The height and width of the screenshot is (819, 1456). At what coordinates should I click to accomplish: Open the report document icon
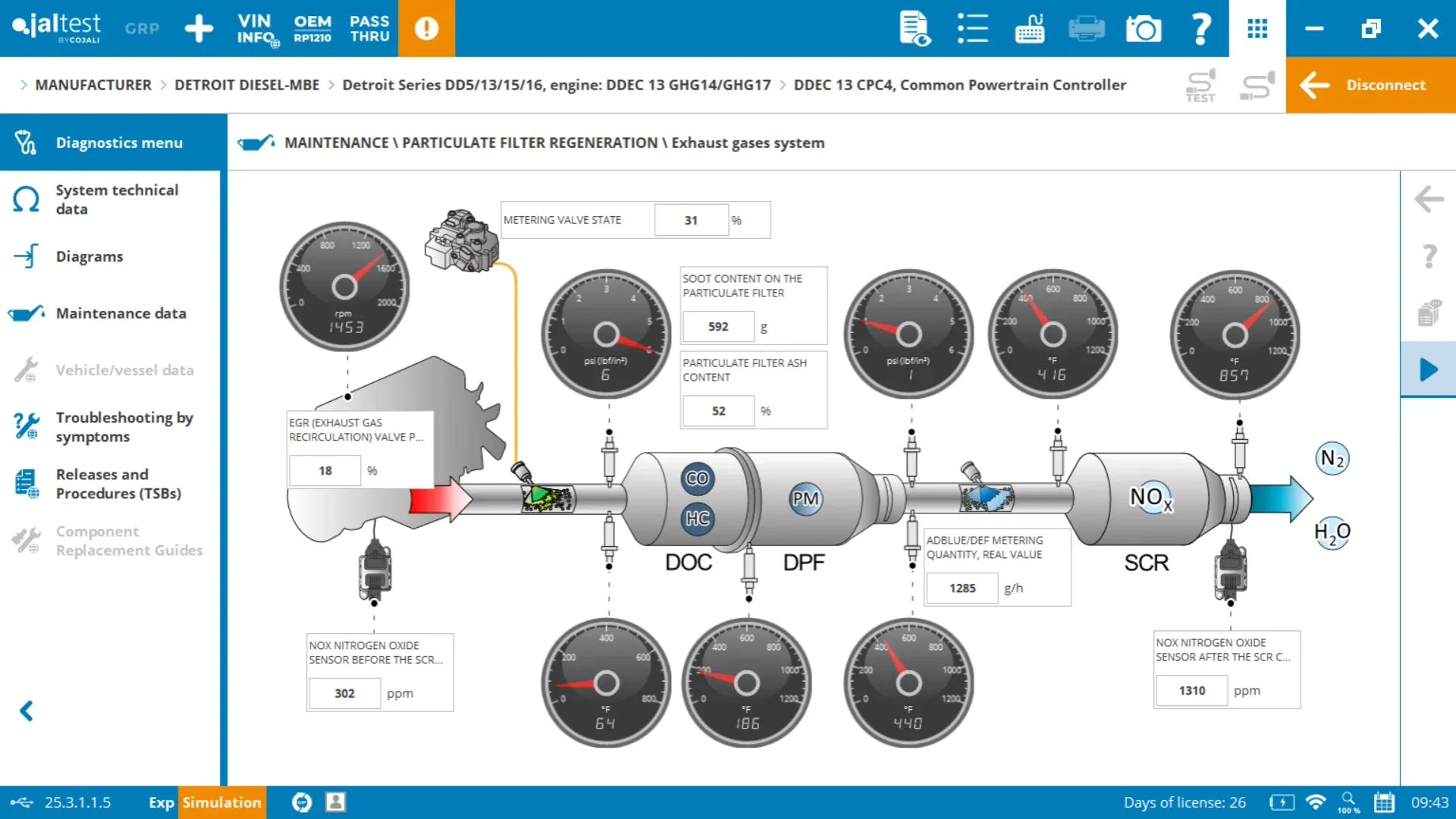pyautogui.click(x=915, y=29)
